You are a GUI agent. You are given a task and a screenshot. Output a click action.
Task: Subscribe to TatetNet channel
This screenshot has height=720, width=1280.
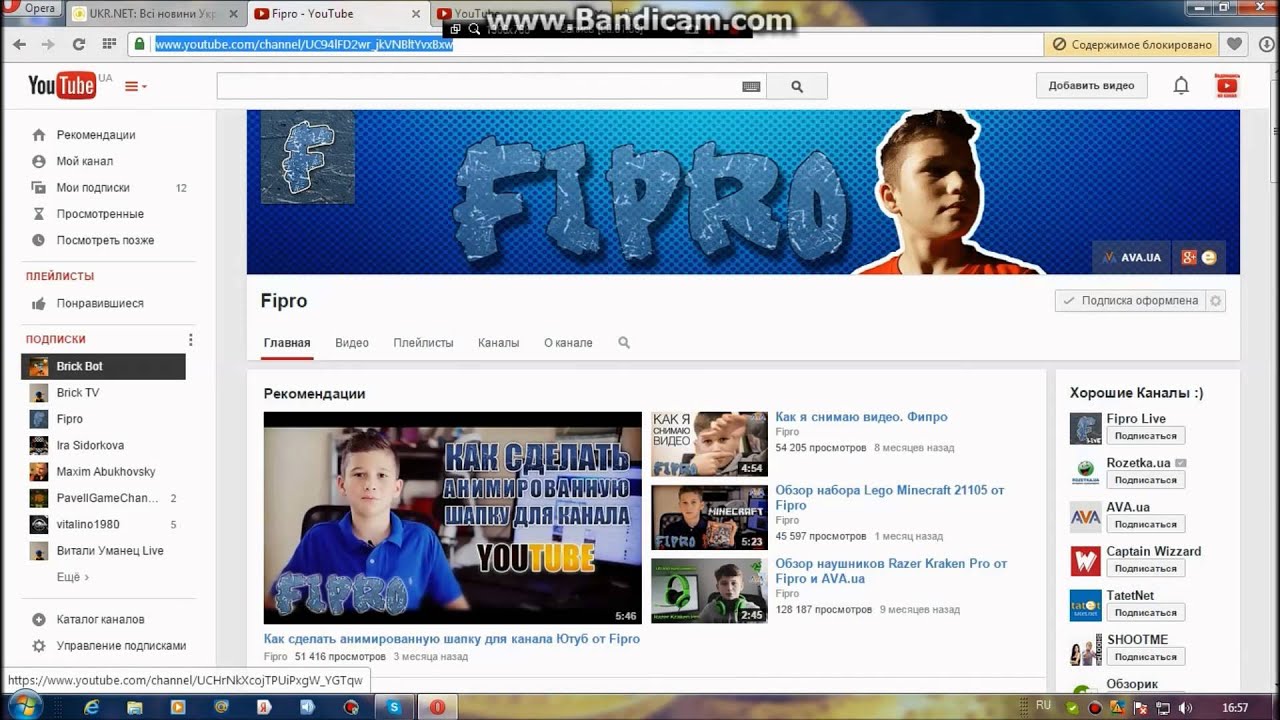1146,612
